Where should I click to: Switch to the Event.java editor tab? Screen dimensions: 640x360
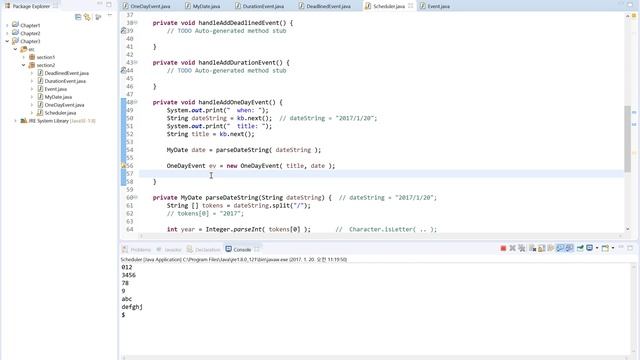pyautogui.click(x=435, y=6)
